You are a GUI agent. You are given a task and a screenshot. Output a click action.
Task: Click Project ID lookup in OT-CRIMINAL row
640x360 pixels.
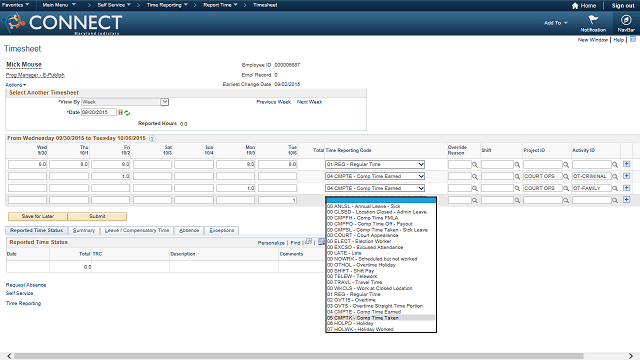click(566, 176)
